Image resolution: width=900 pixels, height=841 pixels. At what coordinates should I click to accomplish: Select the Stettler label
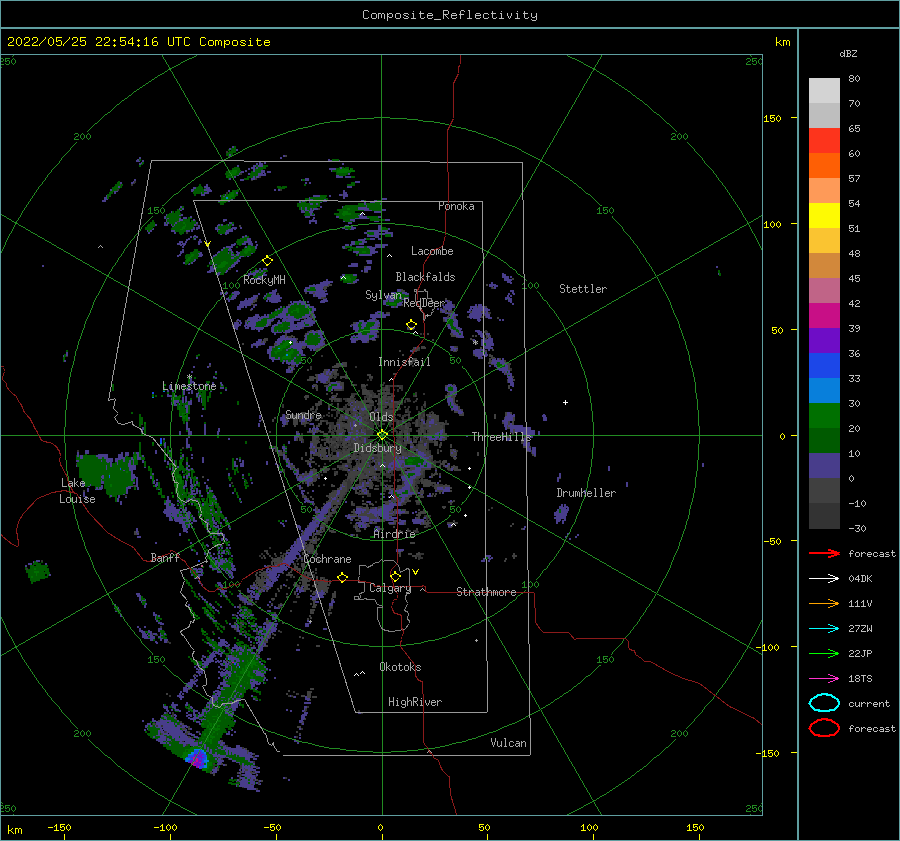coord(583,289)
